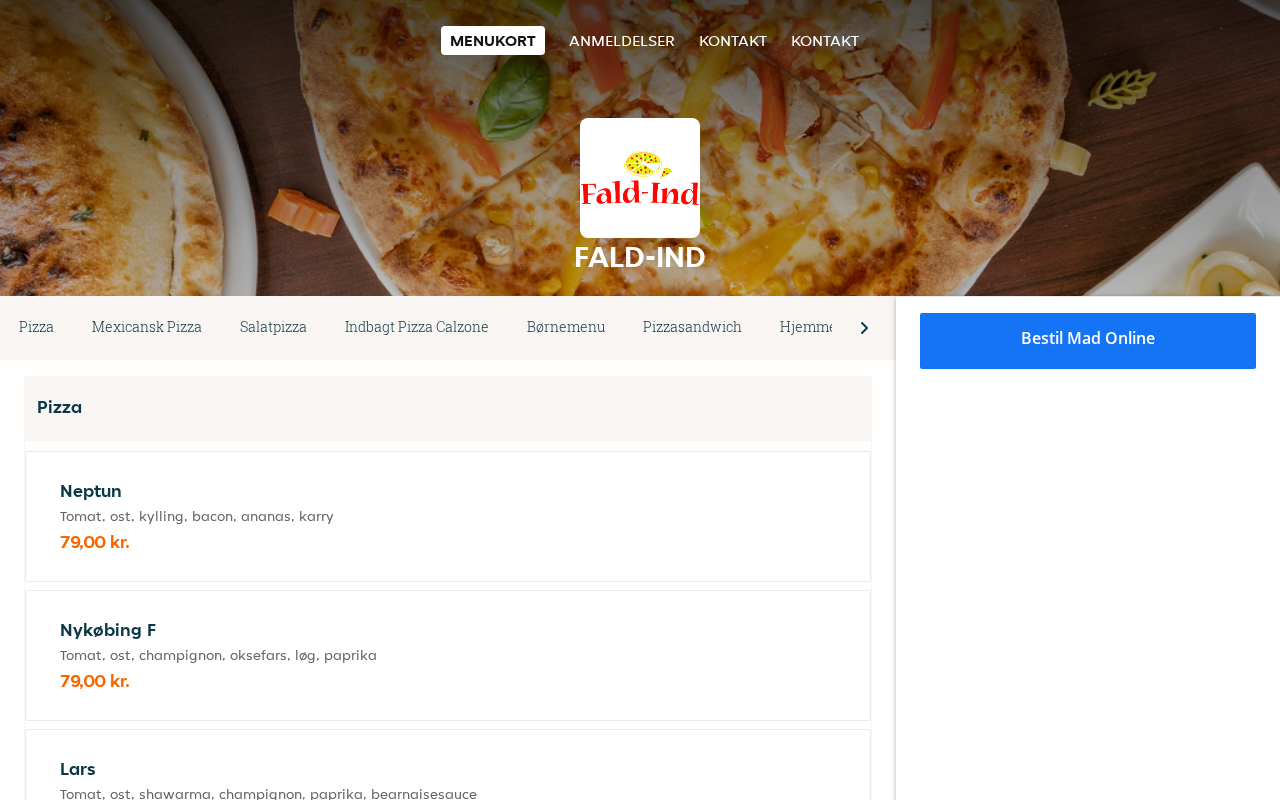Choose the Lars pizza item
1280x800 pixels.
[448, 765]
